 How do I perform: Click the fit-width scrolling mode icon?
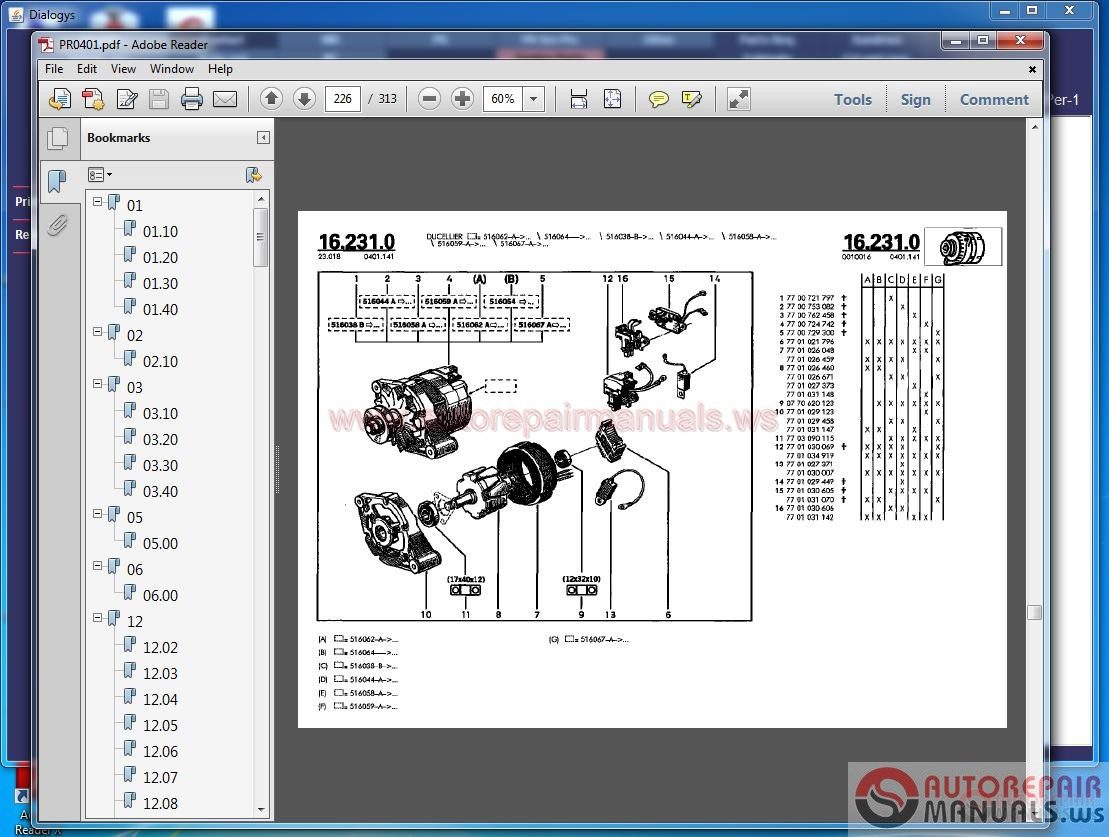pos(579,99)
